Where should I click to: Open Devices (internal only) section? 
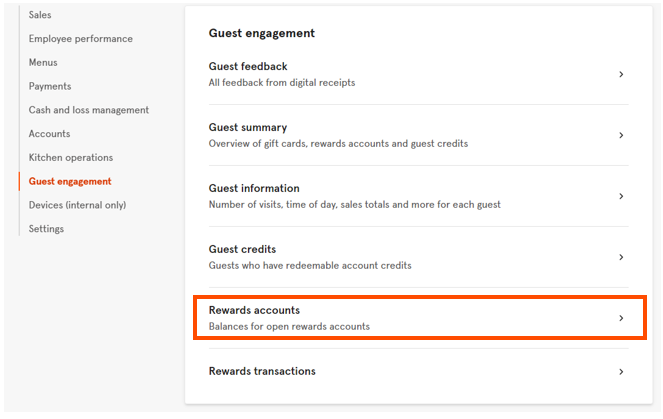click(x=77, y=205)
